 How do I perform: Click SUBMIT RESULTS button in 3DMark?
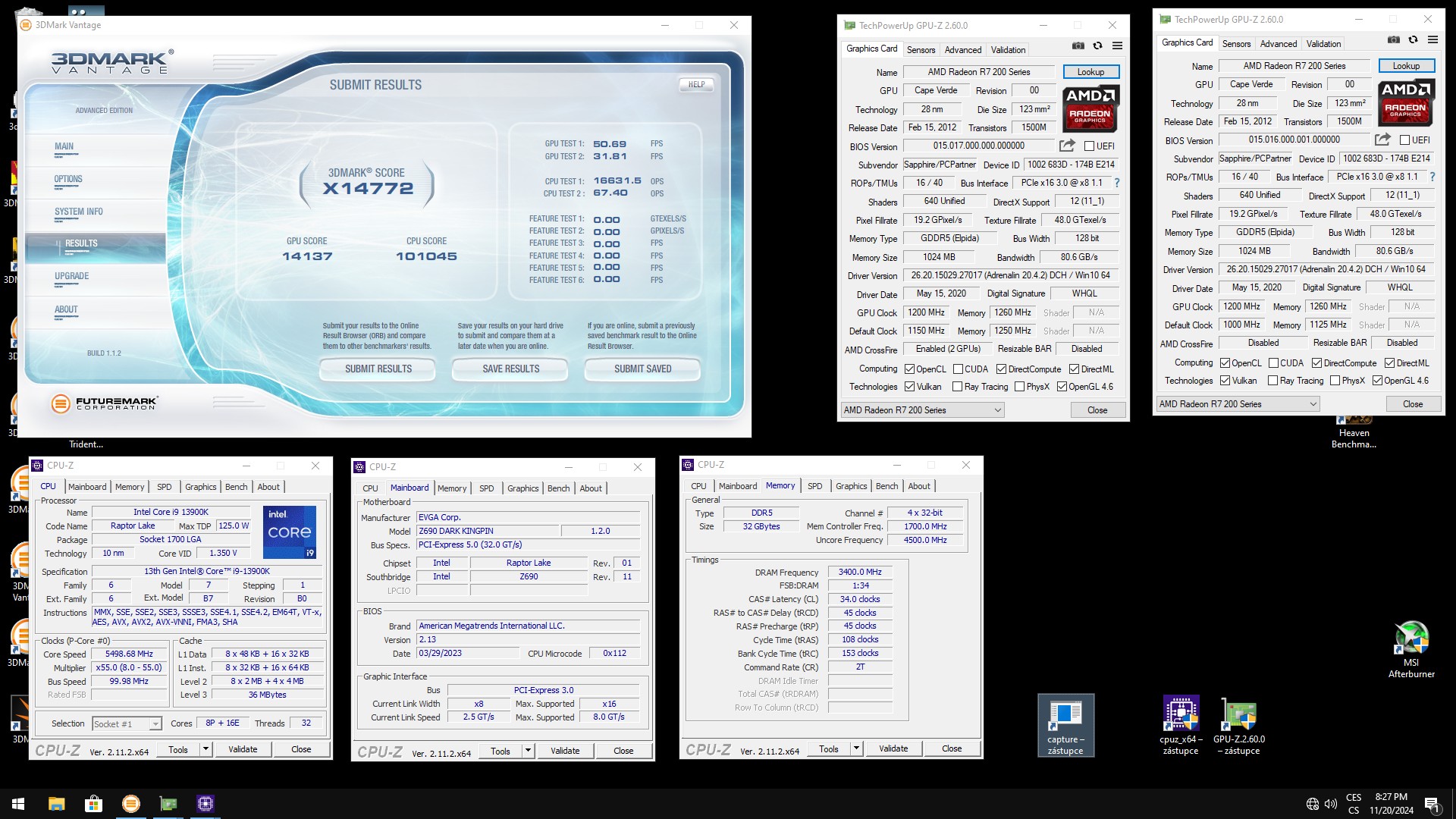378,369
